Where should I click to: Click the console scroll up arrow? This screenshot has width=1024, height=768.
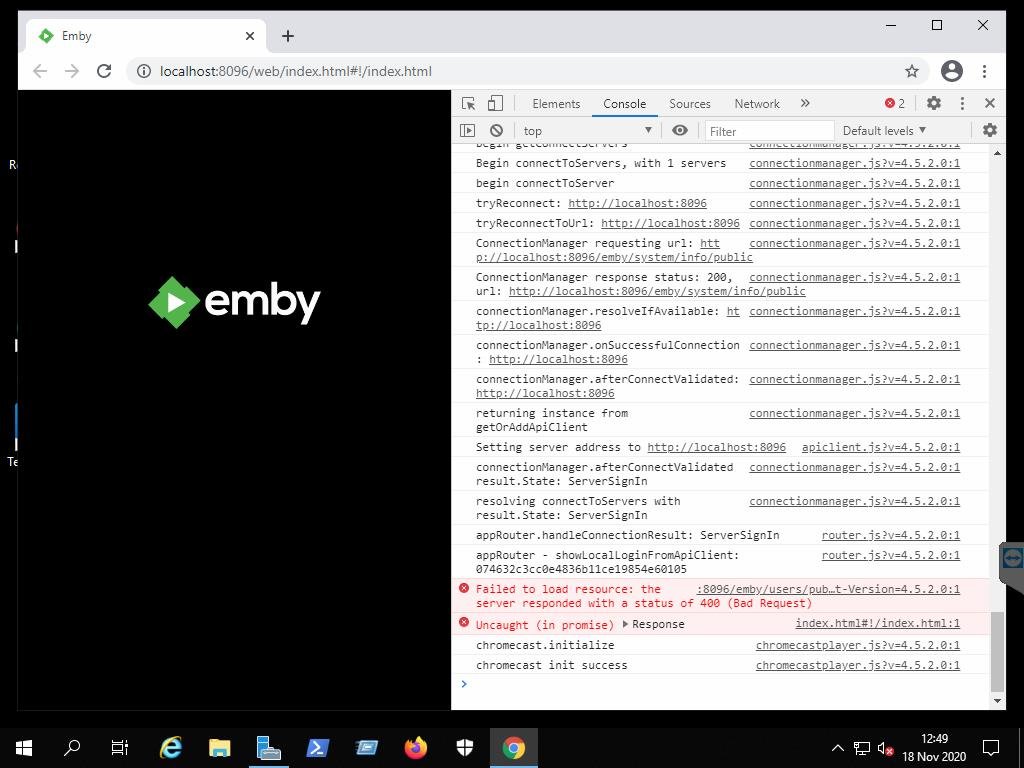click(x=997, y=153)
